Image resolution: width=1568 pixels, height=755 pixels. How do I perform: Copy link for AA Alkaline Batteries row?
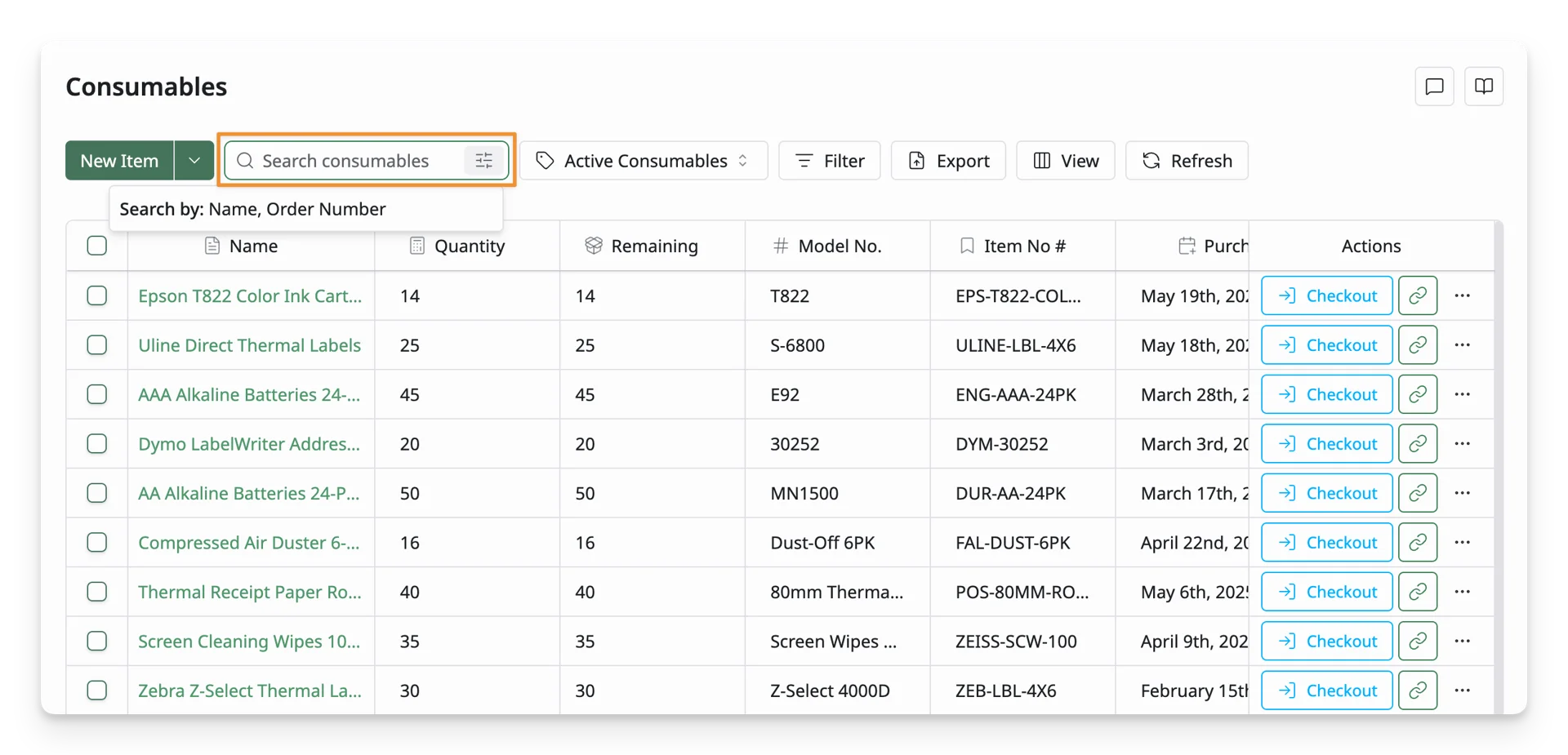1418,493
